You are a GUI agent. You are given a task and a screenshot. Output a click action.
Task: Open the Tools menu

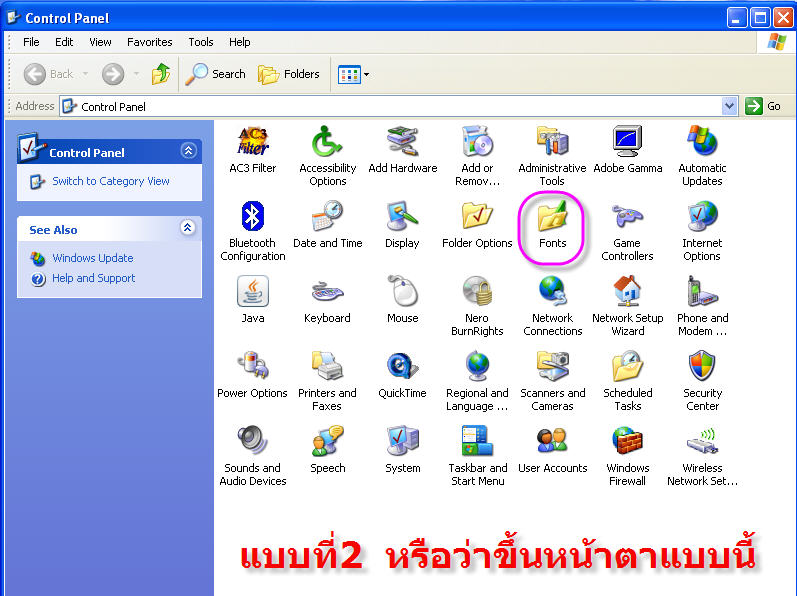pos(201,42)
